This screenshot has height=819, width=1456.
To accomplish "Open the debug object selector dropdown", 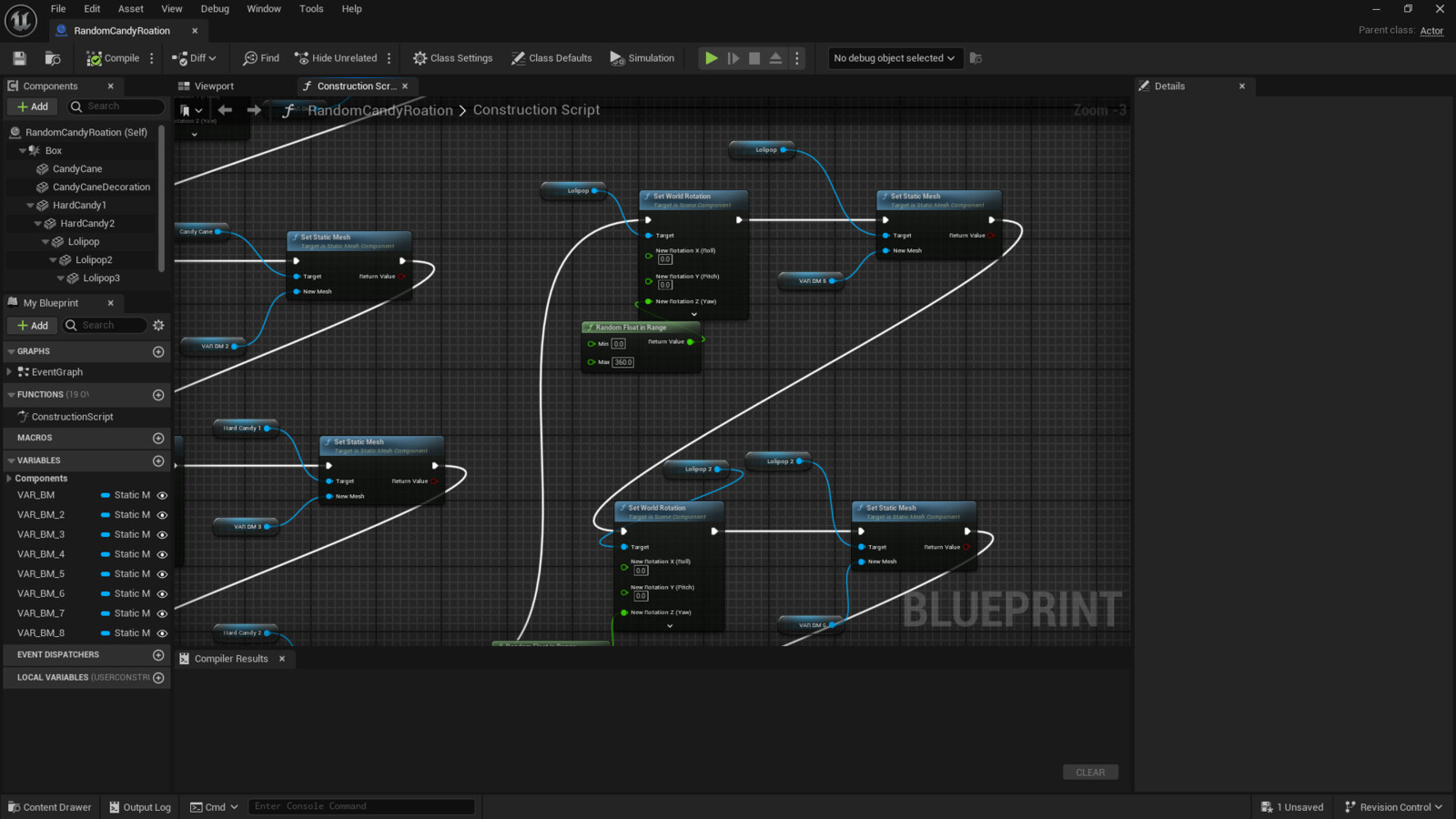I will [x=895, y=58].
